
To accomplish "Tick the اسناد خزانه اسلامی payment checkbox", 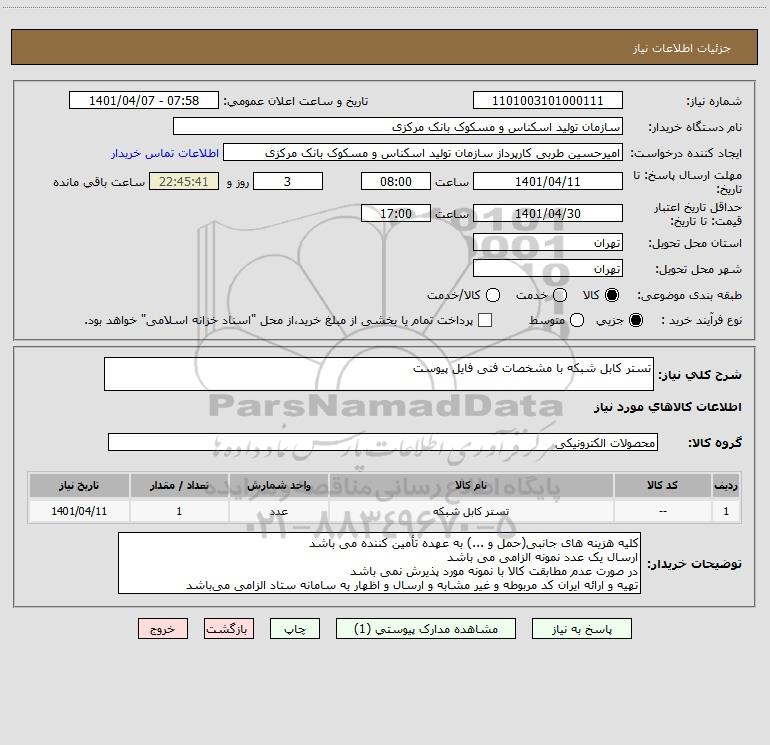I will pos(485,320).
